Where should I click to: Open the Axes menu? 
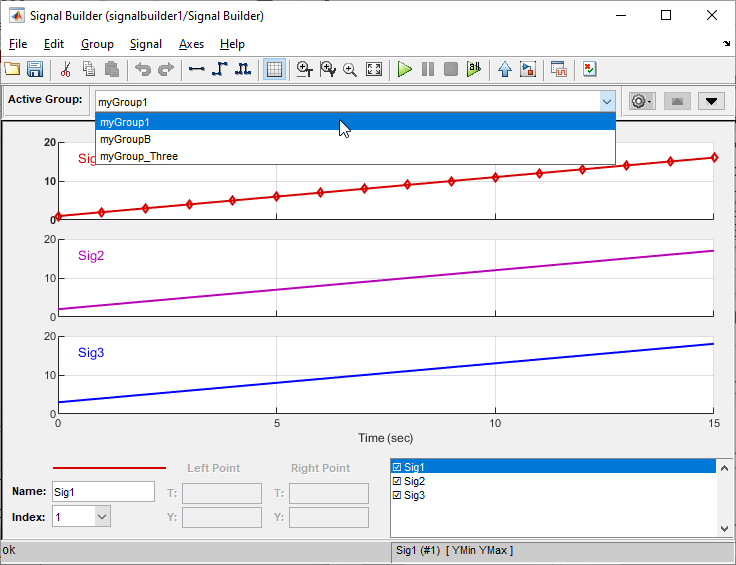click(x=191, y=44)
